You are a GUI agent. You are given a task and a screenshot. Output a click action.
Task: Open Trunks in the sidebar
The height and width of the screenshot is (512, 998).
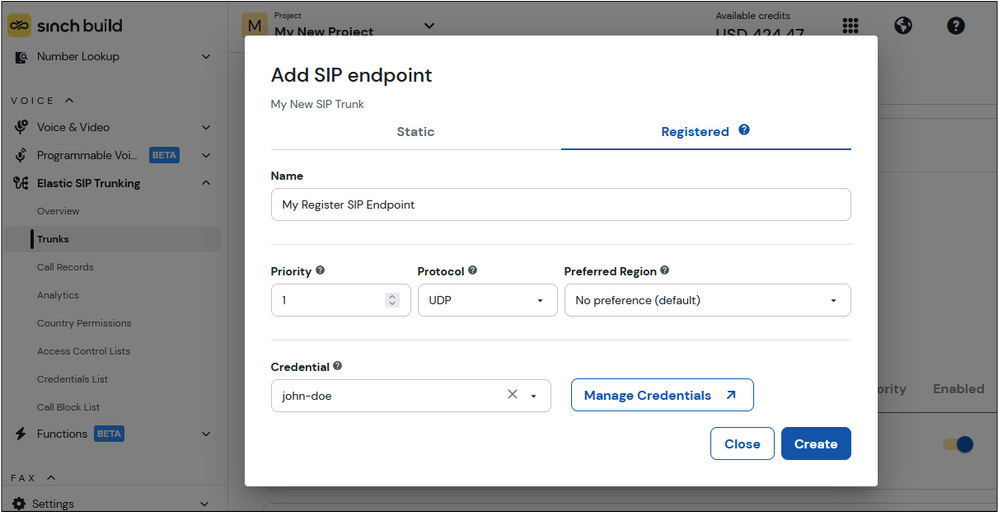tap(113, 239)
